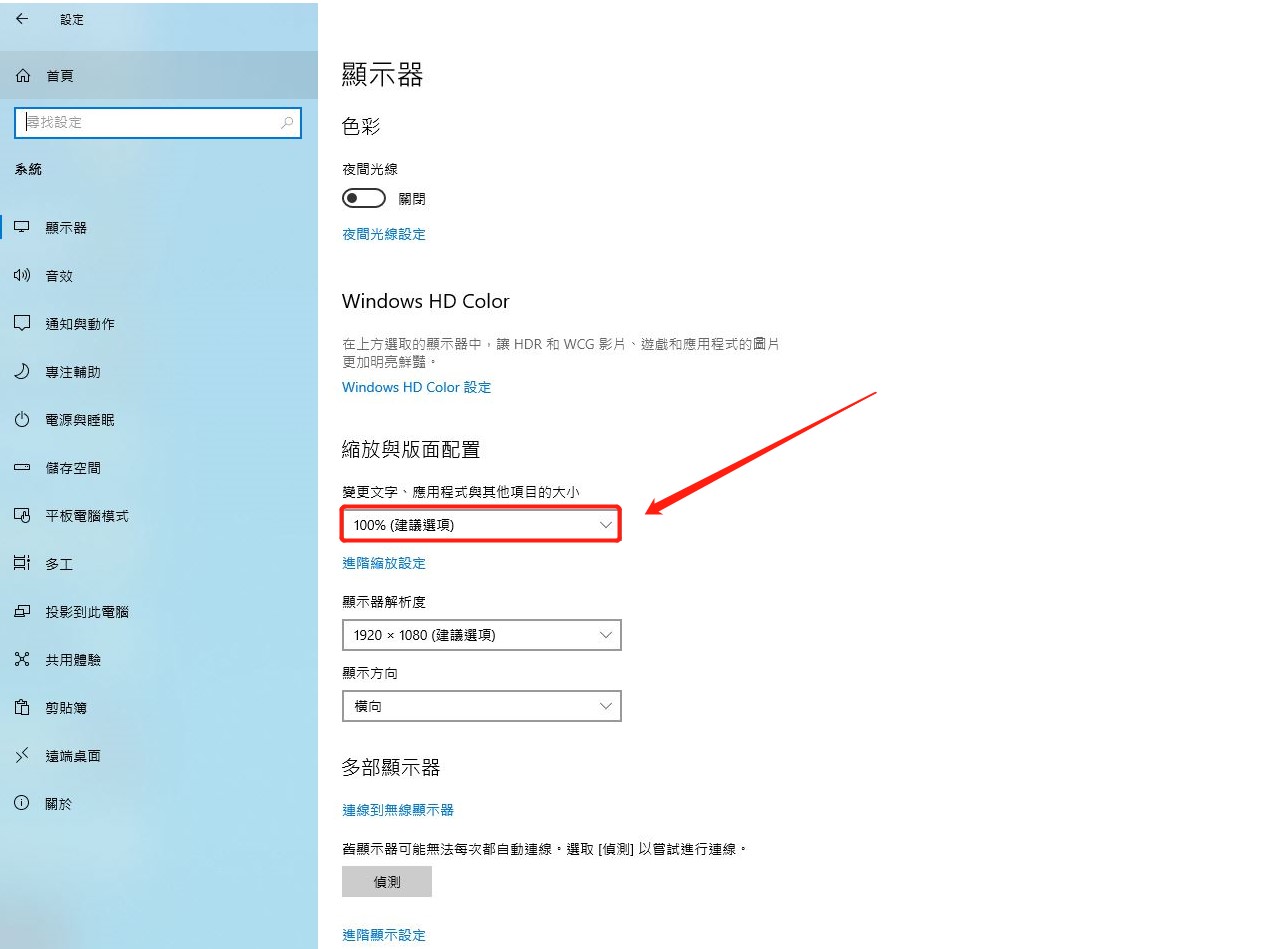Screen dimensions: 1276x949
Task: Open the 連線到無線顯示器 link
Action: click(x=398, y=810)
